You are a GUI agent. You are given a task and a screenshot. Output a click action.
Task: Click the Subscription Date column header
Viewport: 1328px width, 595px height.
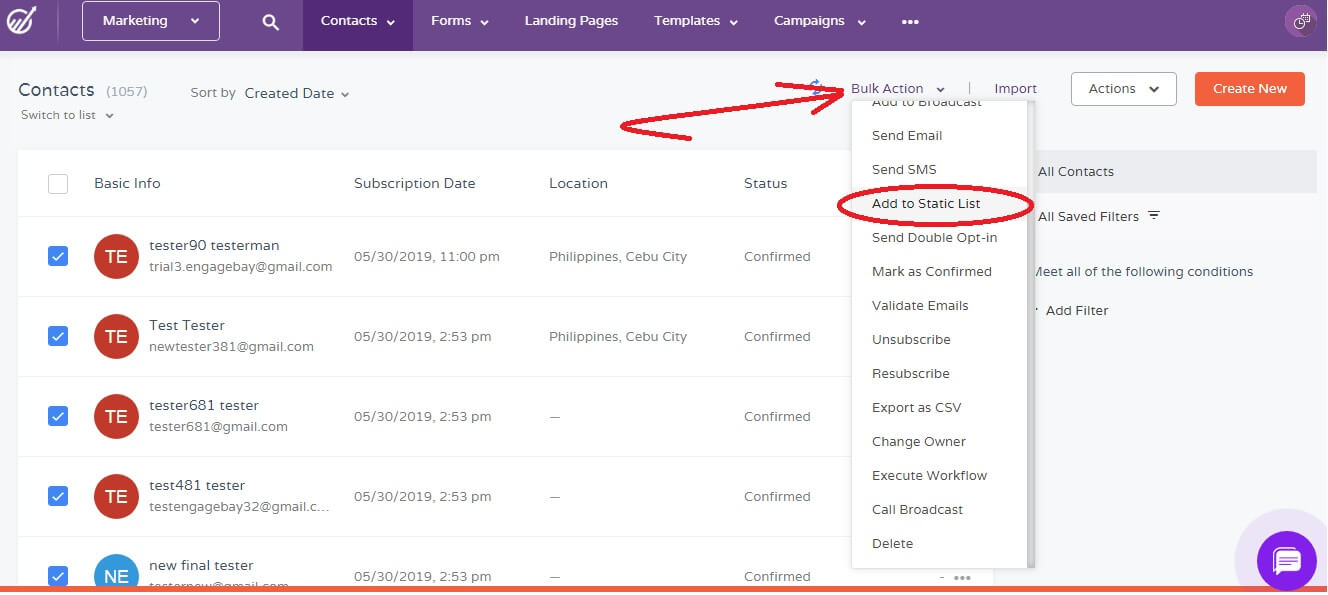click(x=415, y=184)
